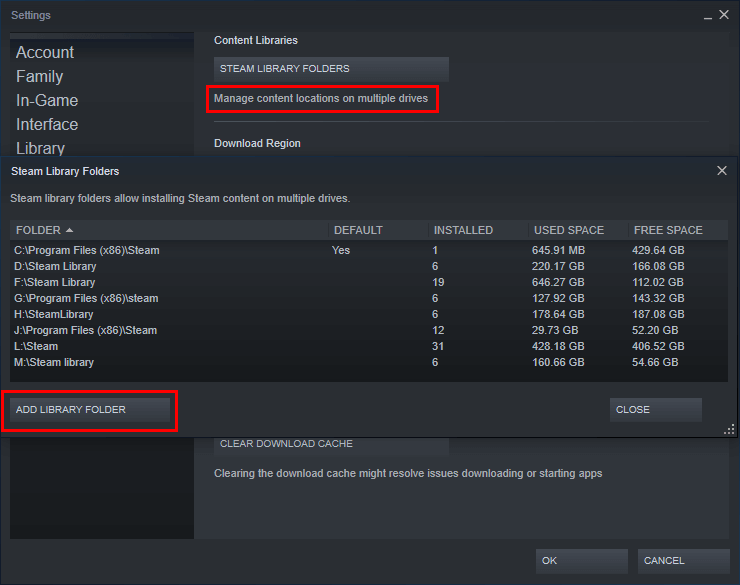
Task: Close the Steam Library Folders dialog with X
Action: (x=722, y=171)
